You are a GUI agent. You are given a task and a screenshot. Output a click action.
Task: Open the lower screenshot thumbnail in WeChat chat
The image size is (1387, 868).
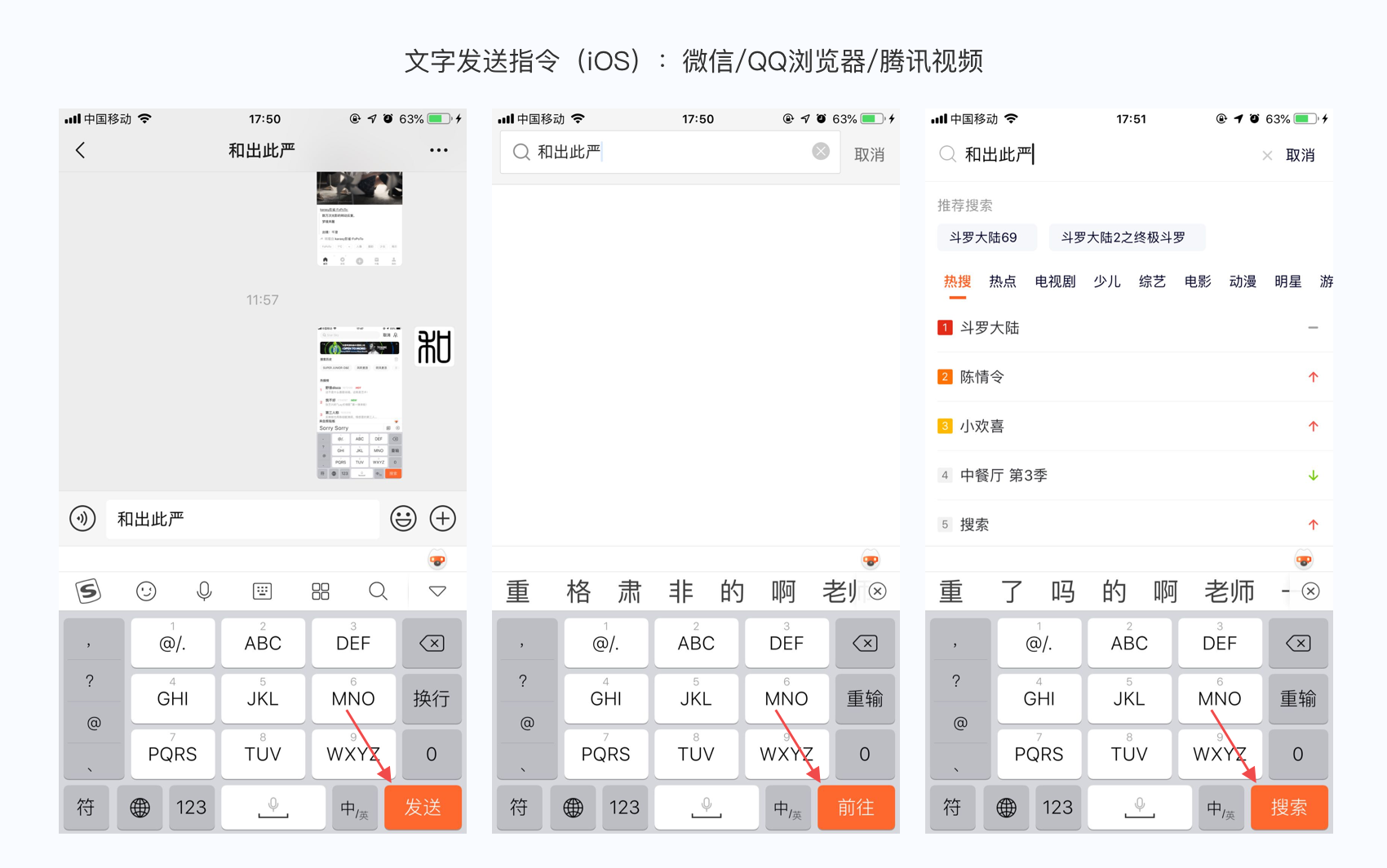tap(359, 403)
